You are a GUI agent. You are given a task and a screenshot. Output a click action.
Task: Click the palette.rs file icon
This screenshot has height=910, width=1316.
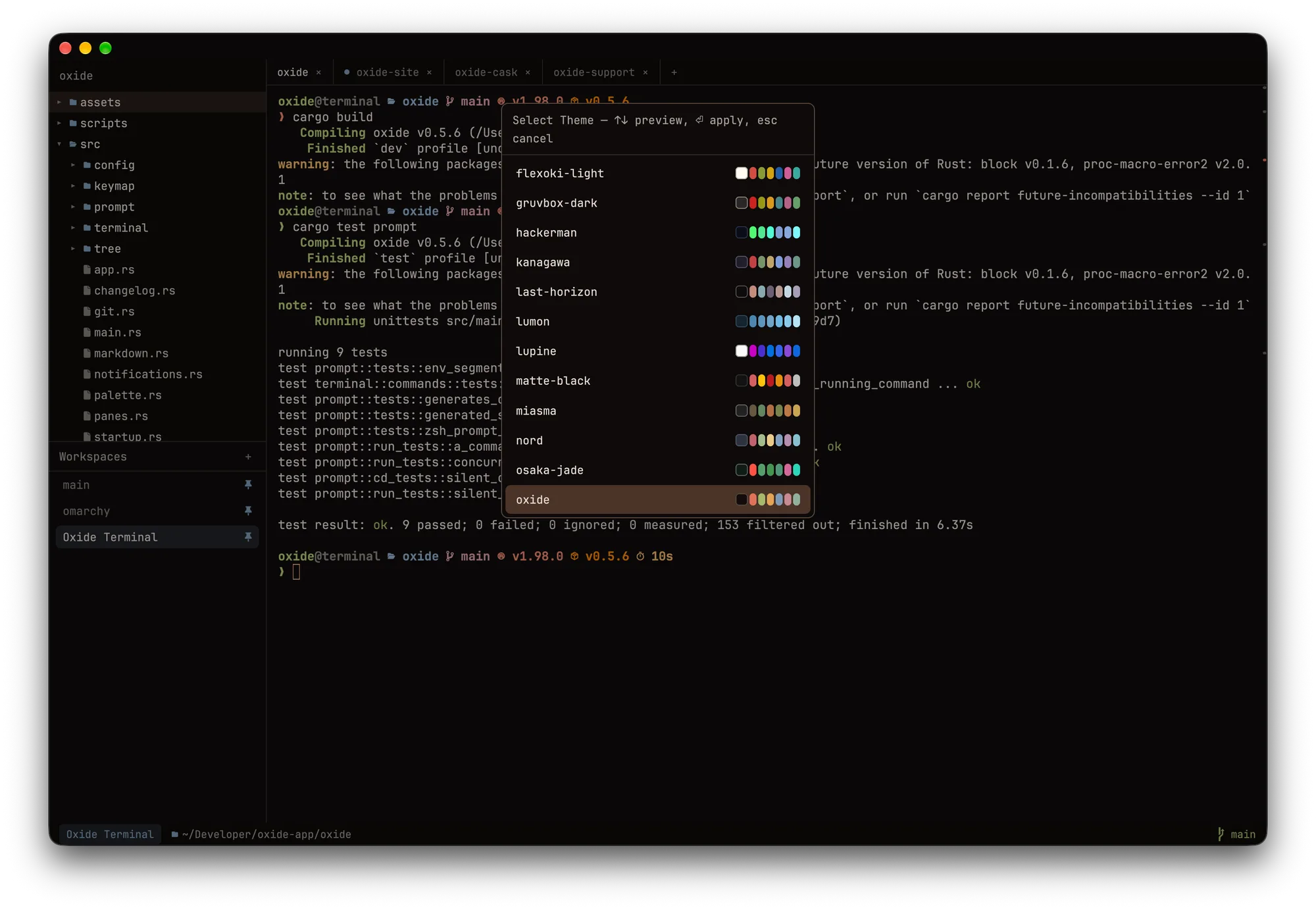[87, 395]
